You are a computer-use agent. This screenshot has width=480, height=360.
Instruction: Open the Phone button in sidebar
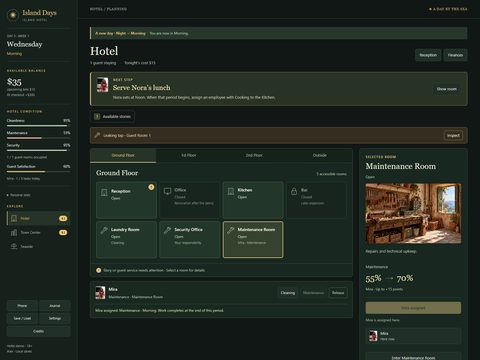[x=22, y=306]
